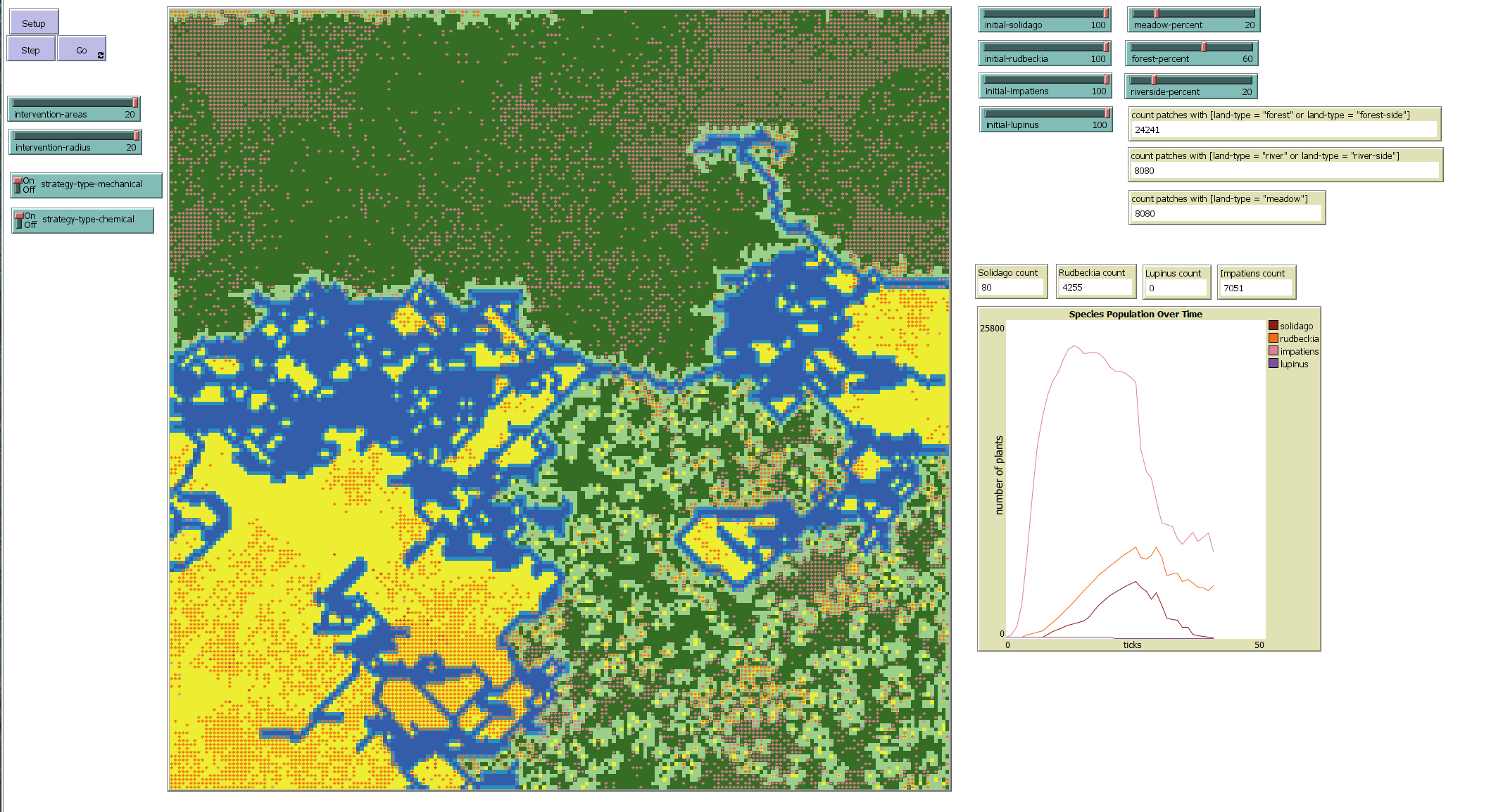Adjust the meadow-percent slider

pos(1193,14)
